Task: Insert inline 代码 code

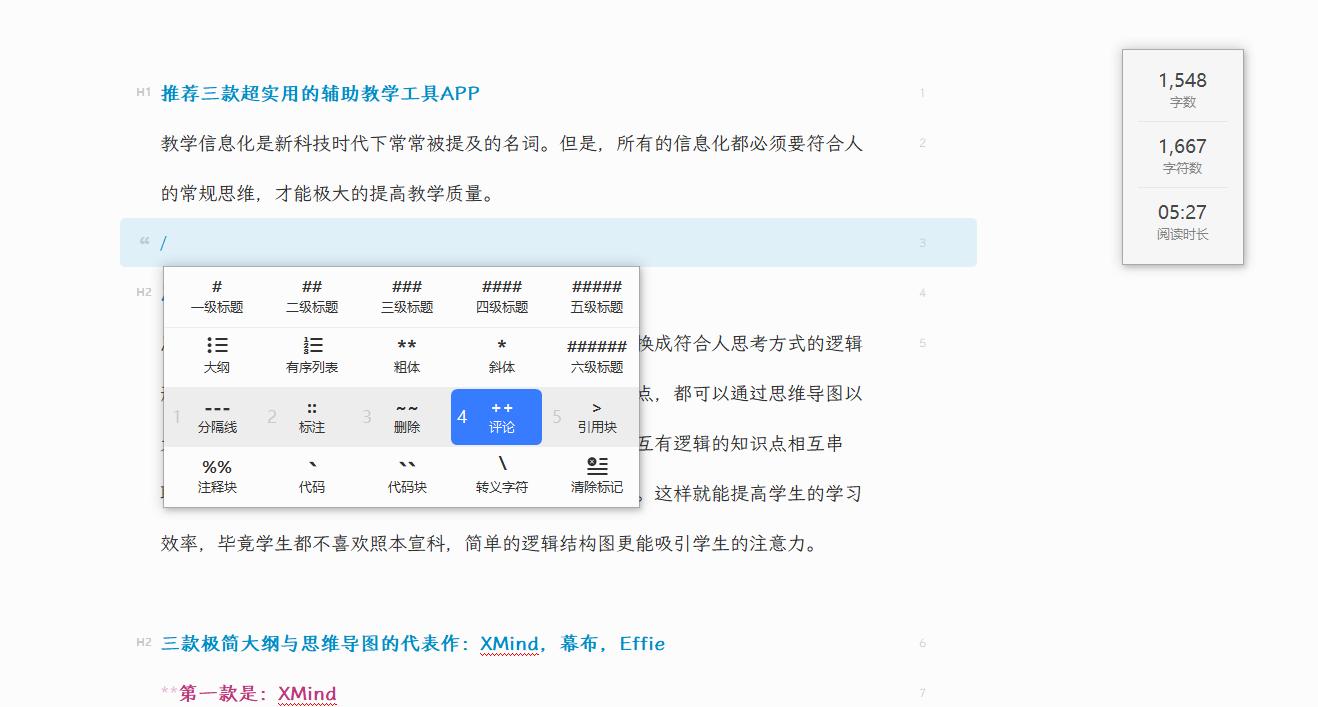Action: (312, 478)
